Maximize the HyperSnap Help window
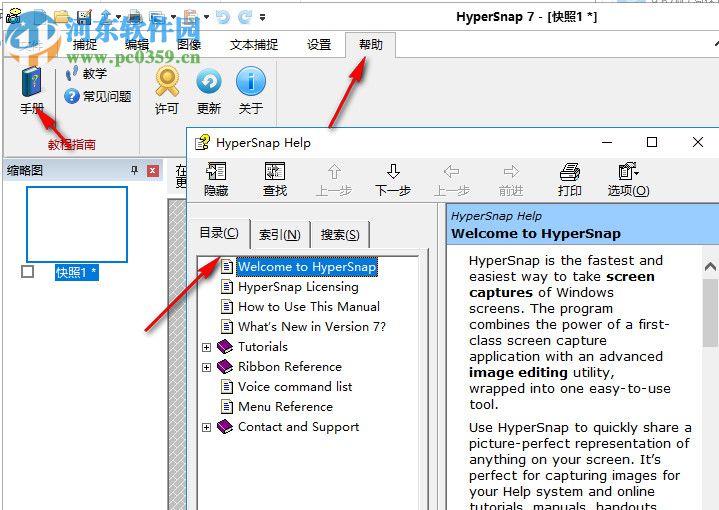Screen dimensions: 719x510 (652, 142)
